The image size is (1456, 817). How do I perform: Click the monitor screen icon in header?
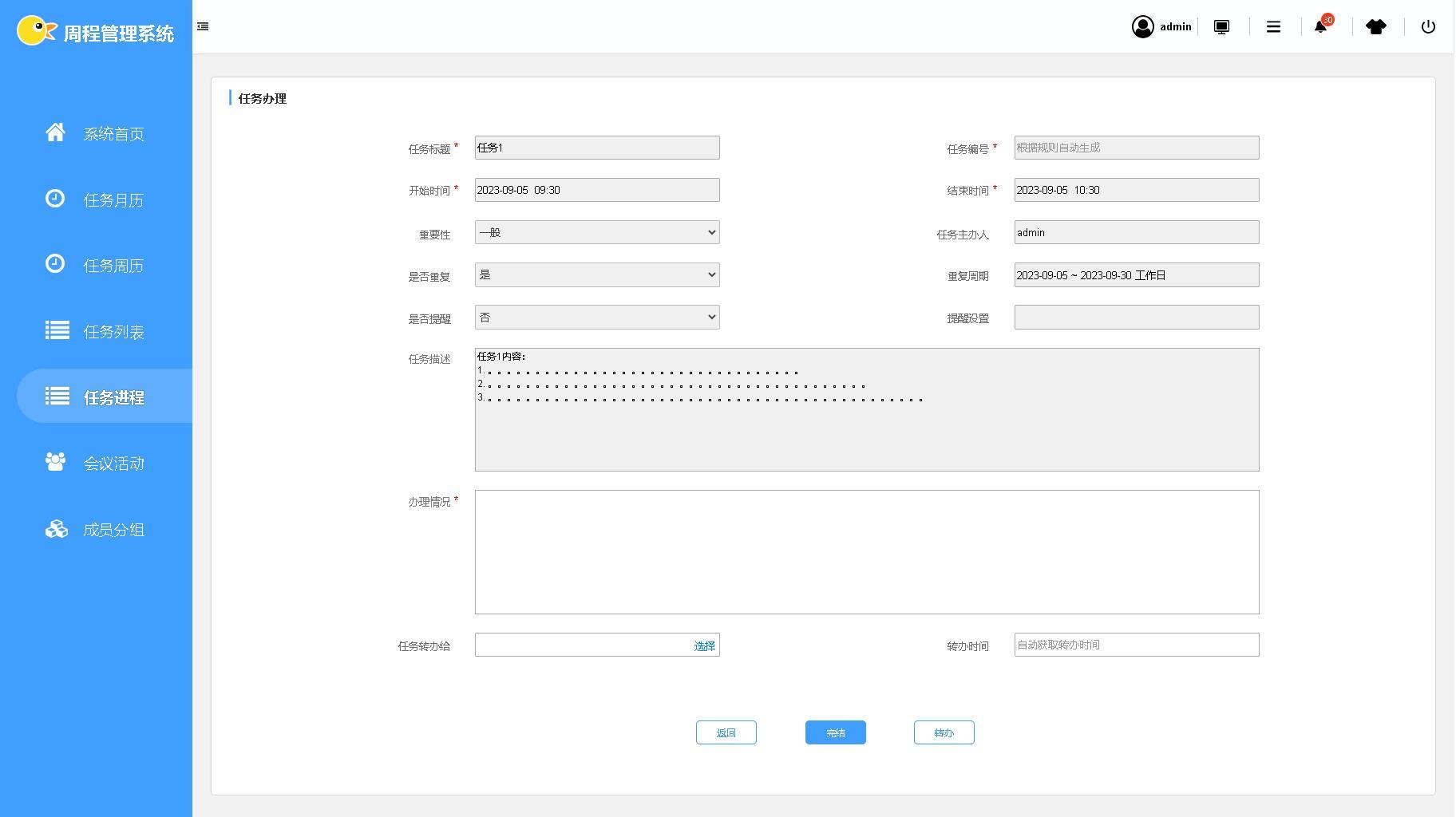click(x=1221, y=27)
